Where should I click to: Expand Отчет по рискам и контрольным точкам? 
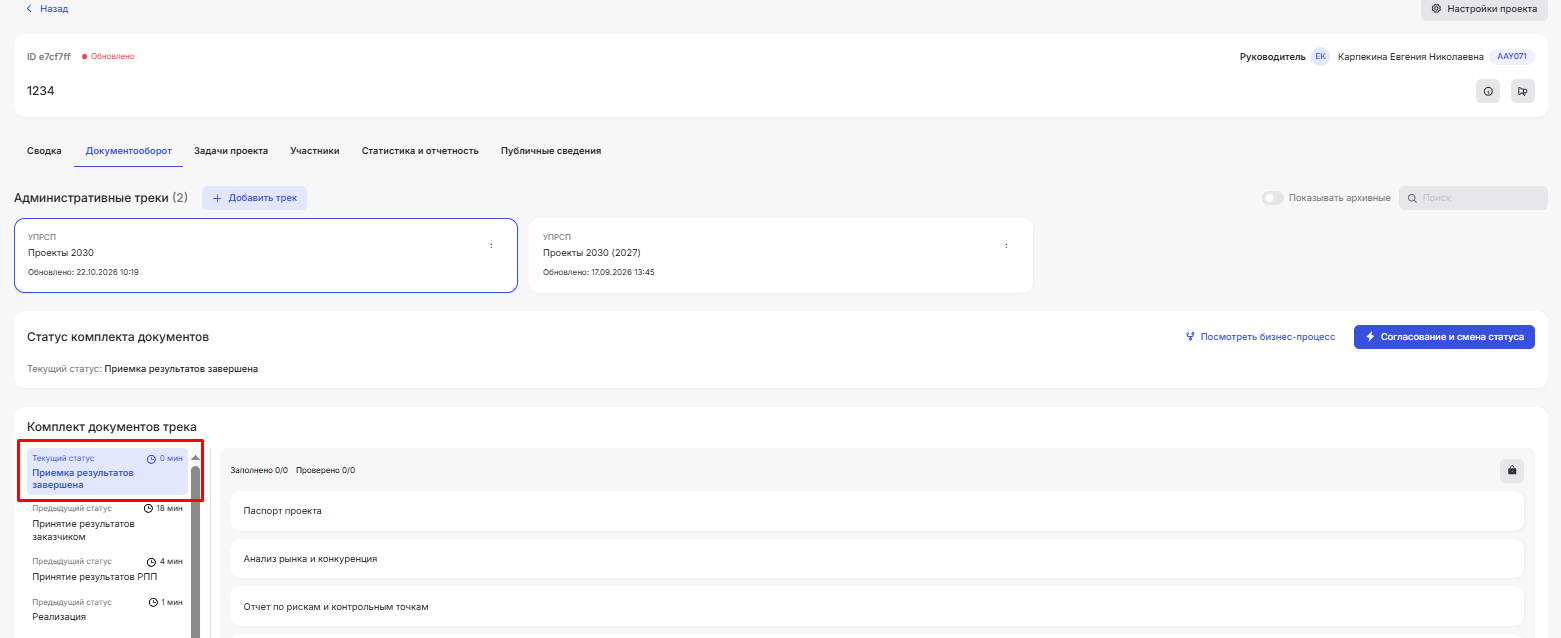[877, 607]
